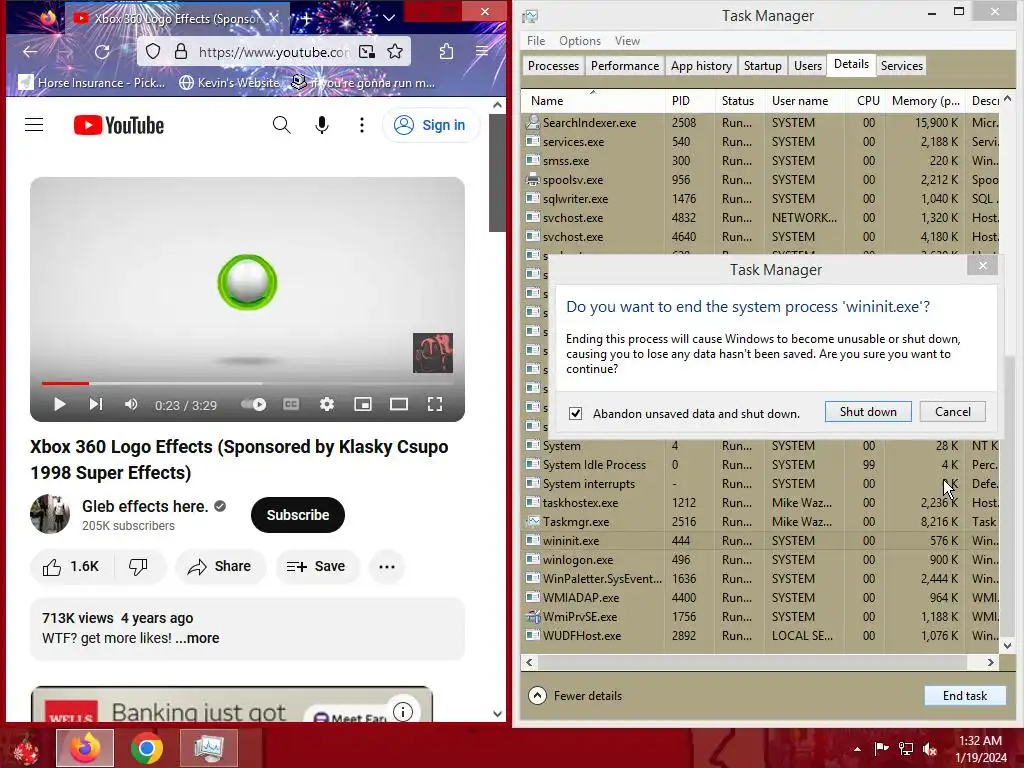Start voice search with the microphone icon
Viewport: 1024px width, 768px height.
coord(322,125)
